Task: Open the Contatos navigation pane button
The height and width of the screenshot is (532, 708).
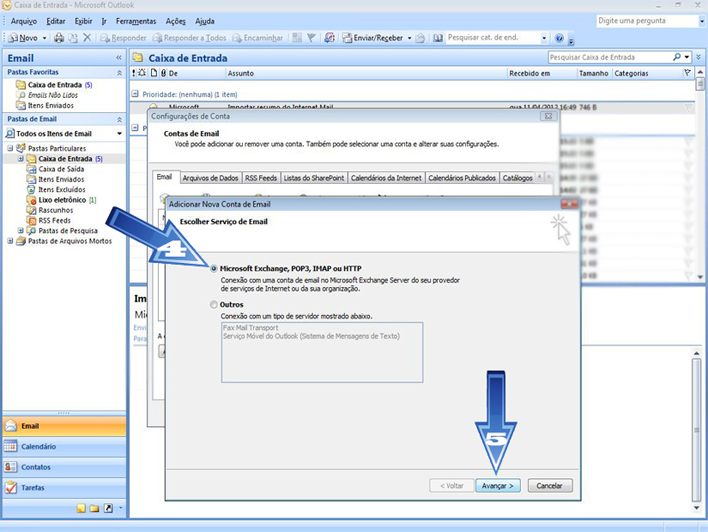Action: [x=64, y=467]
